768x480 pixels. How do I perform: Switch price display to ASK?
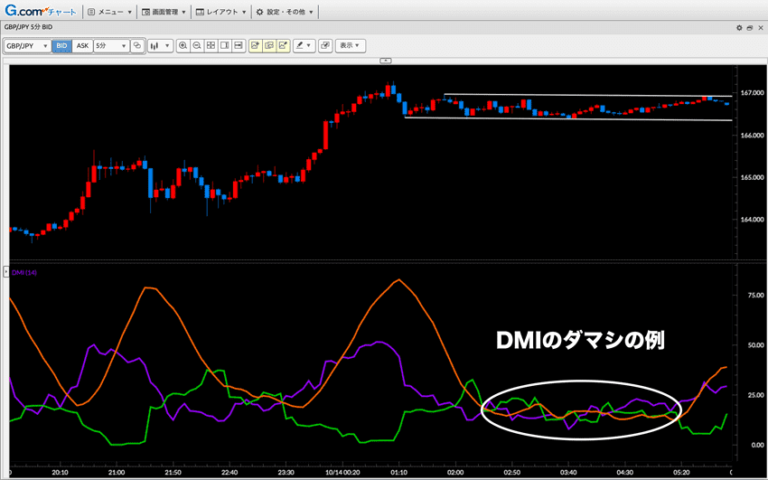point(82,46)
